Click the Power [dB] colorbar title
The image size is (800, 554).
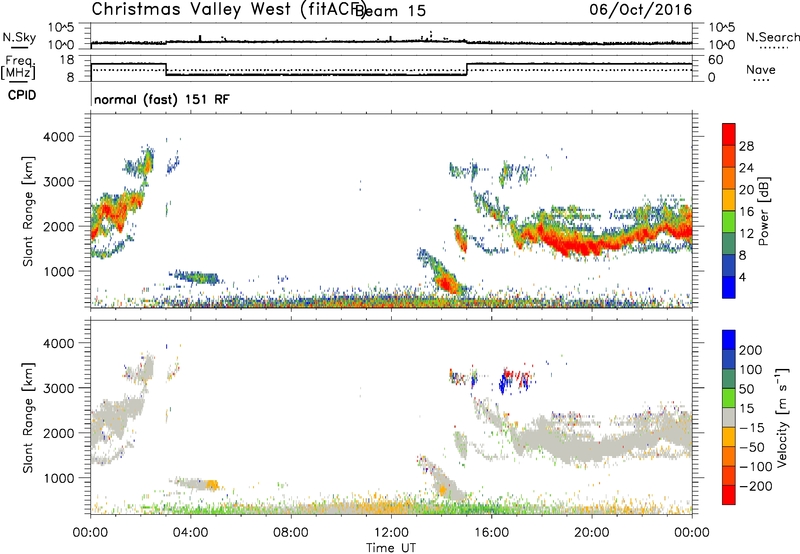tap(764, 211)
